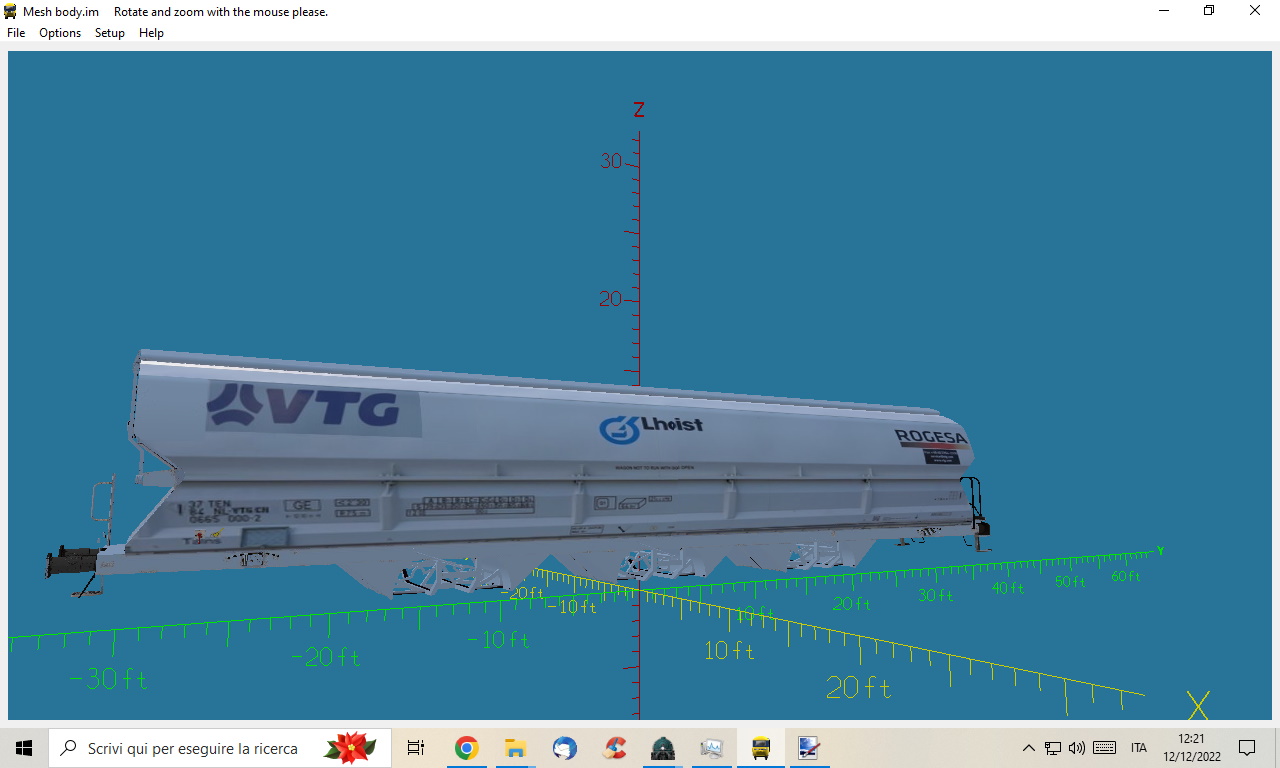This screenshot has height=768, width=1280.
Task: Minimize the Mesh viewer window
Action: (1164, 11)
